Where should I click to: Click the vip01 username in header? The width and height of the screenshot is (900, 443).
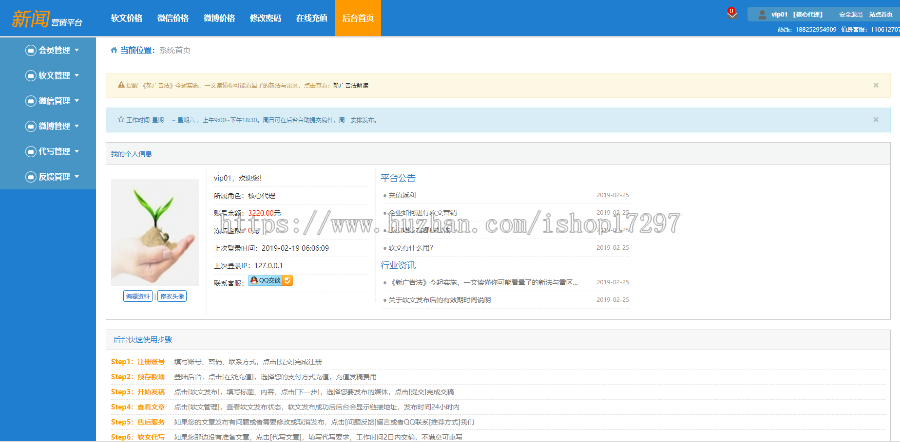(x=778, y=14)
